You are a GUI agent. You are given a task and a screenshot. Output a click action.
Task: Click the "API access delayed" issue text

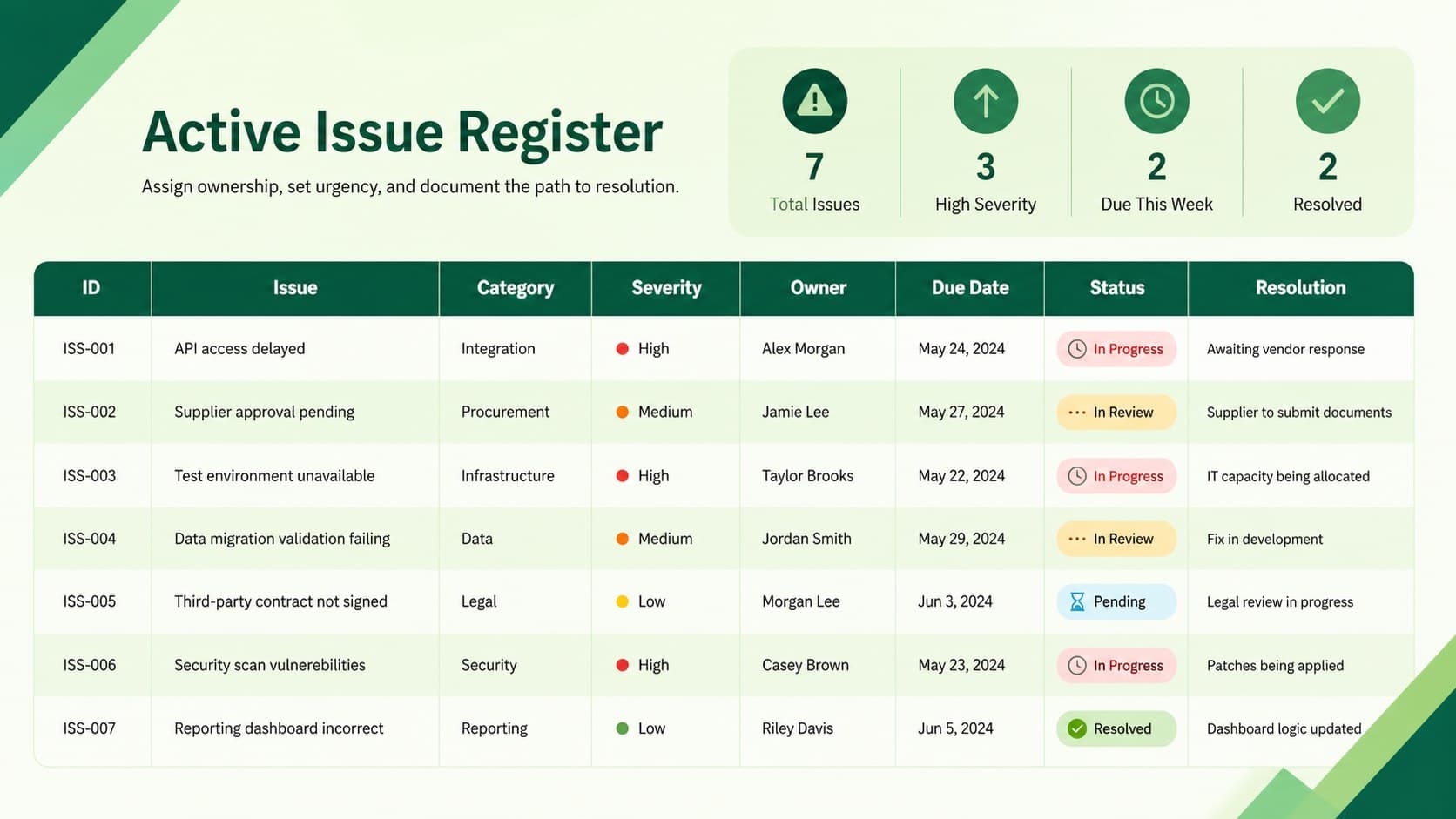[x=239, y=349]
